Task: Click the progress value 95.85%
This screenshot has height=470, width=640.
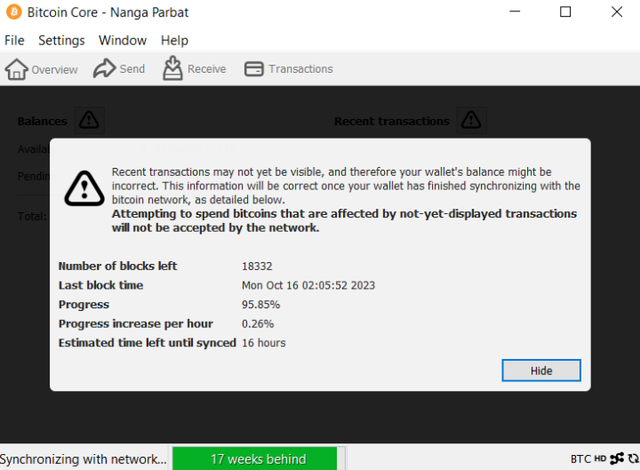Action: click(261, 304)
